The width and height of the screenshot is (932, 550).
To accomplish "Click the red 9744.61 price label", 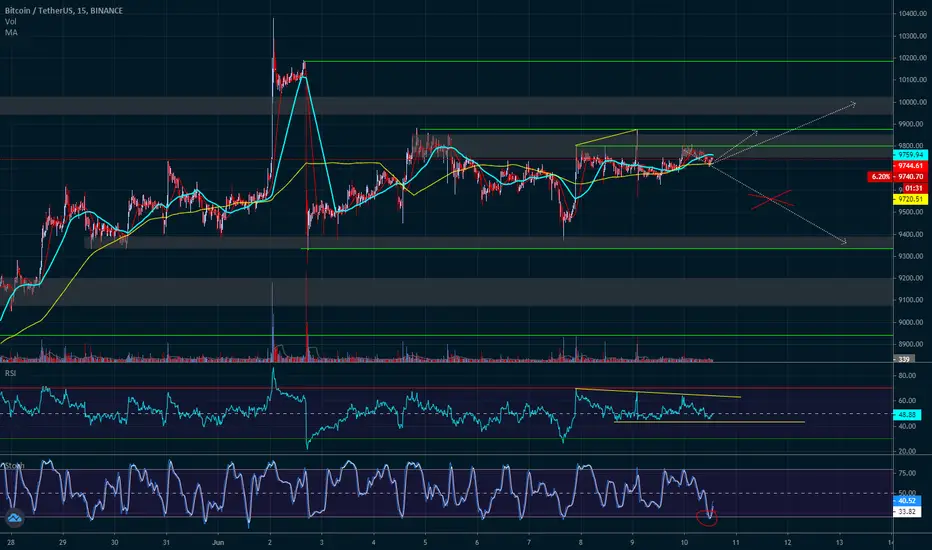I will (x=911, y=166).
